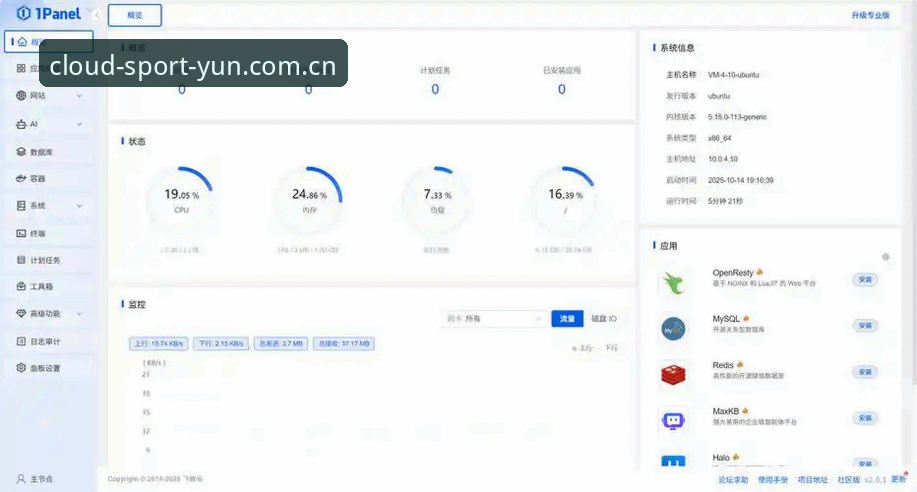Click the 已安装应用 count 0
This screenshot has height=492, width=917.
click(561, 90)
